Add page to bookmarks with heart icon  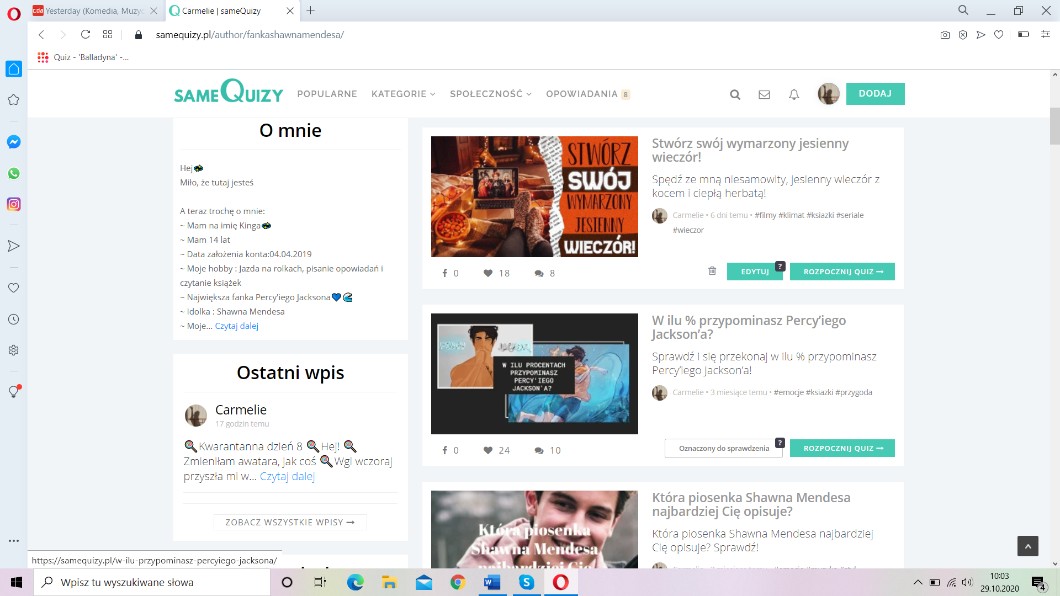click(x=998, y=34)
